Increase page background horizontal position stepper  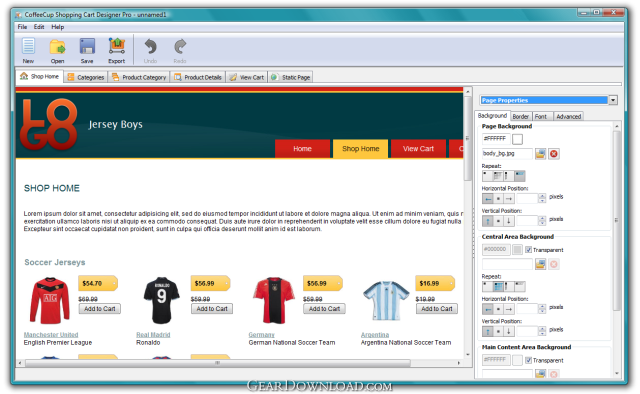click(x=542, y=196)
